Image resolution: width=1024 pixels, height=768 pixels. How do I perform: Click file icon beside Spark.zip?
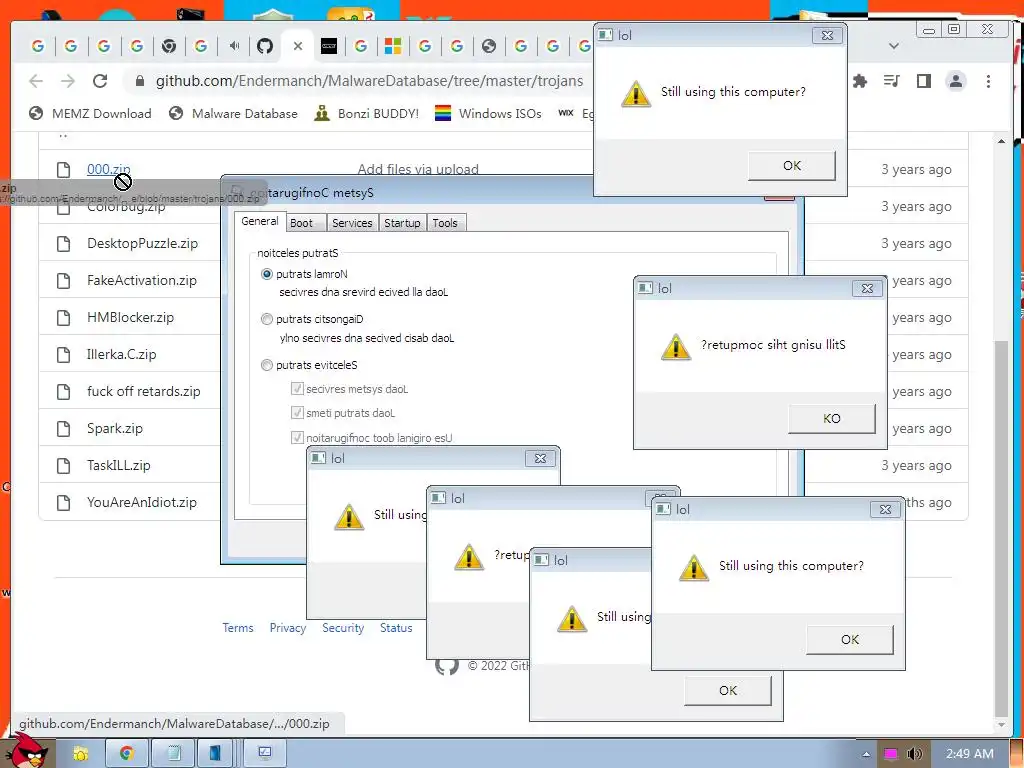pos(63,428)
